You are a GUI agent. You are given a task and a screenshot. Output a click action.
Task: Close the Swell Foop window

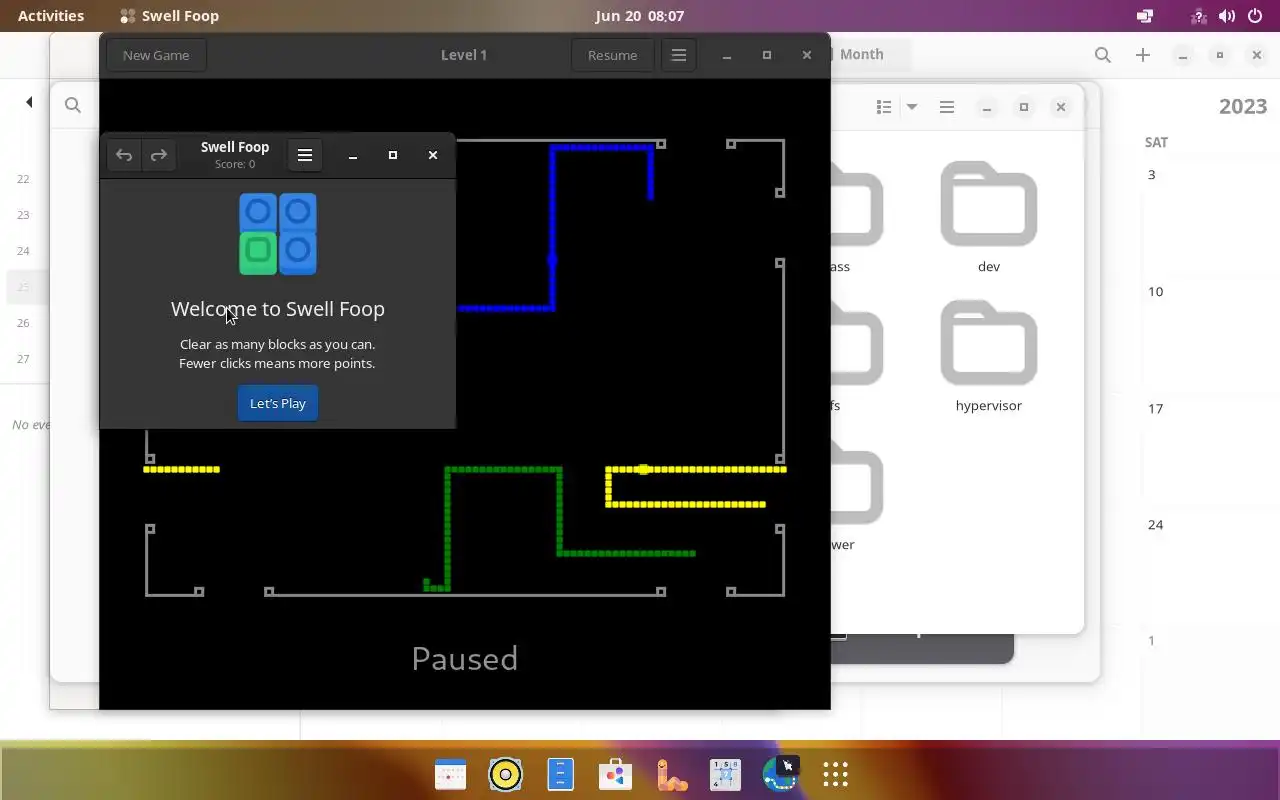tap(433, 155)
